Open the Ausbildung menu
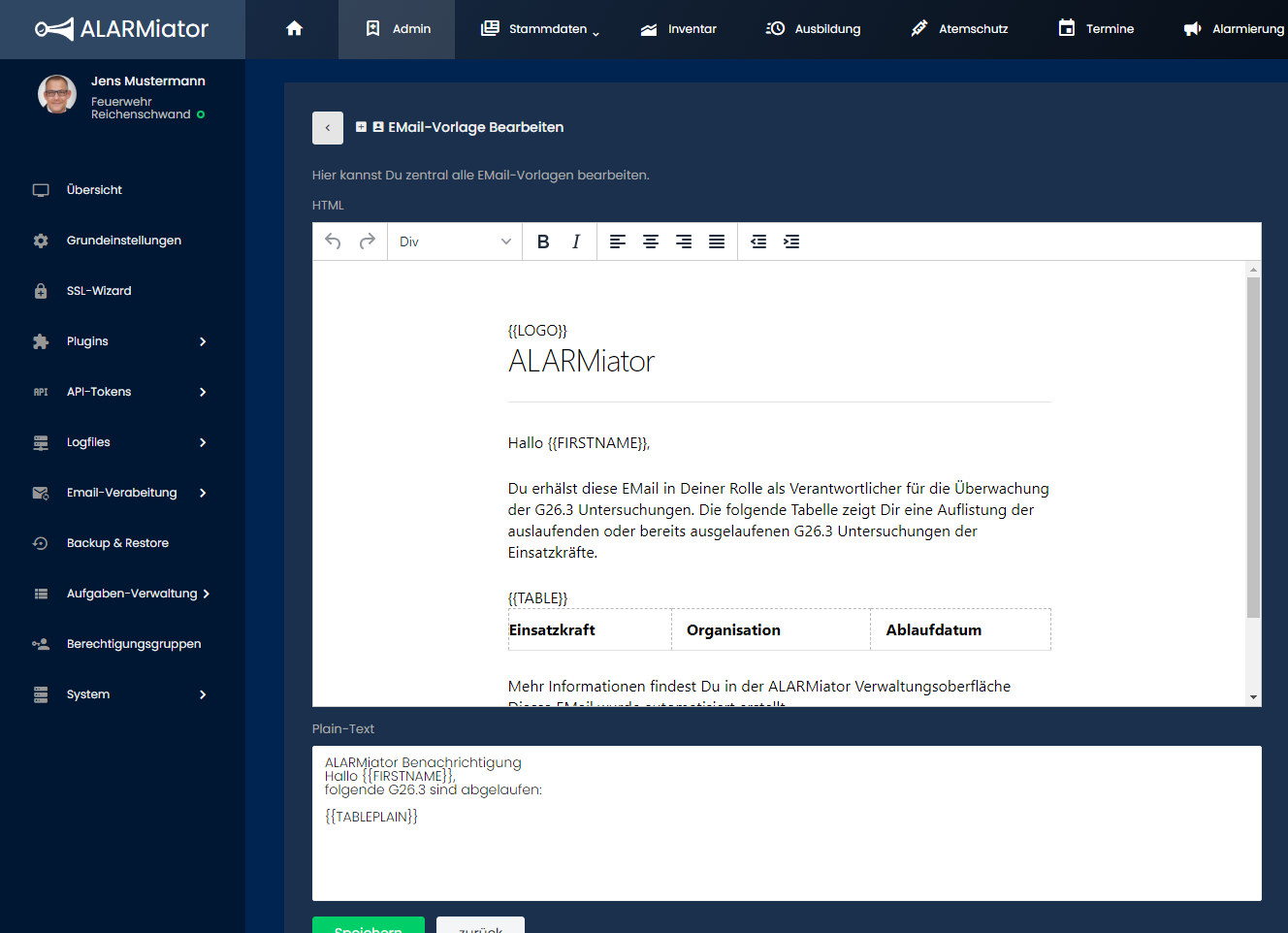Image resolution: width=1288 pixels, height=933 pixels. point(813,29)
